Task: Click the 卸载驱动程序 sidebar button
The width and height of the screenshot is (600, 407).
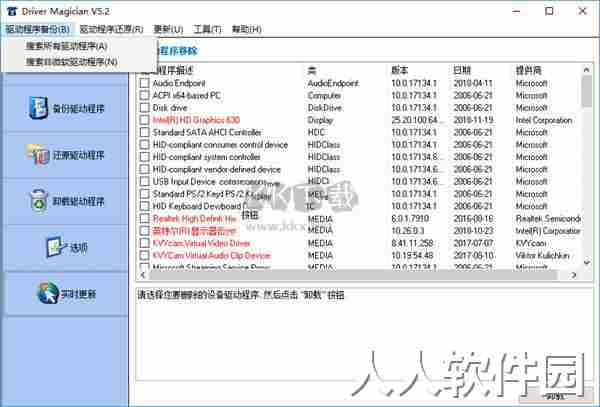Action: click(x=65, y=201)
